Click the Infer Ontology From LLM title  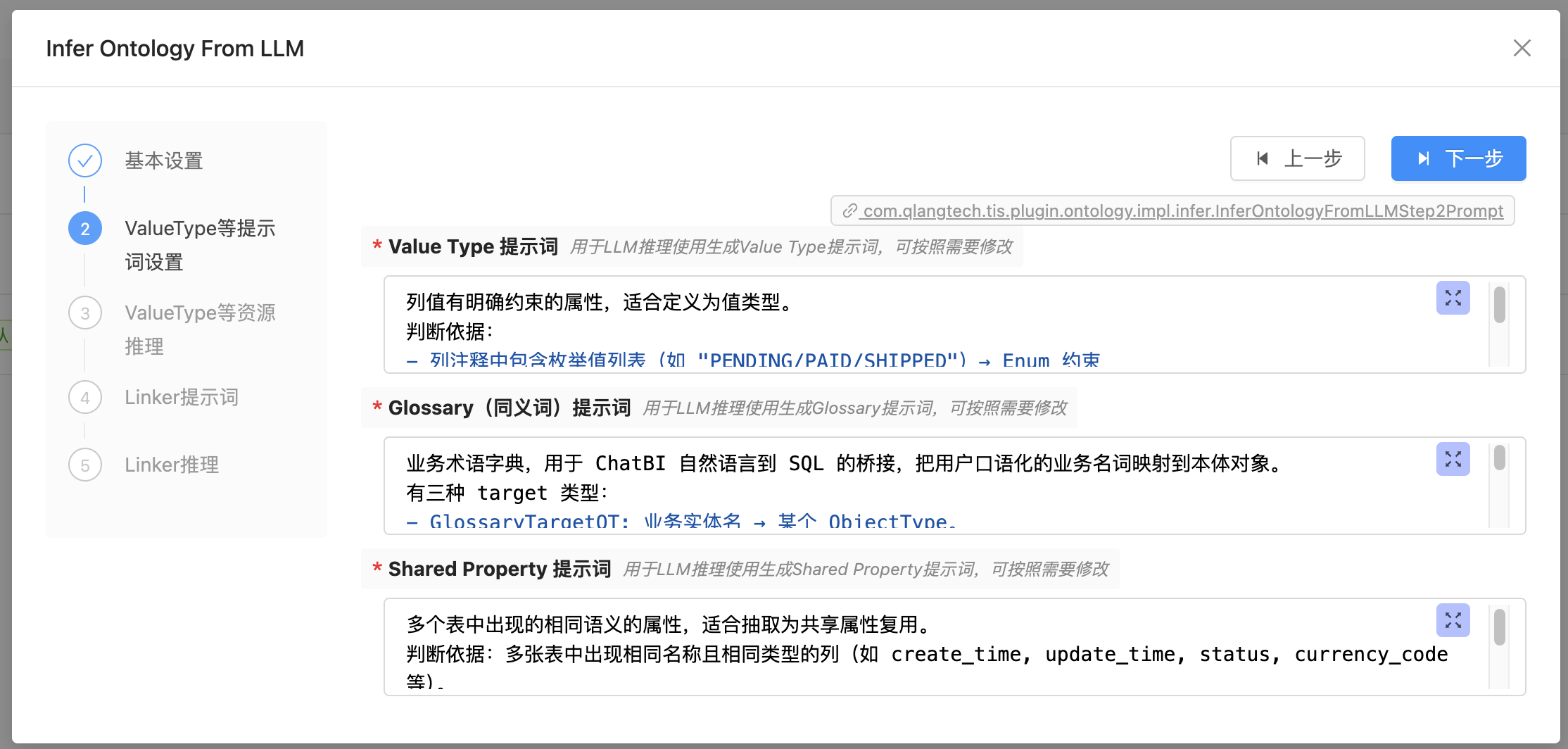coord(175,49)
